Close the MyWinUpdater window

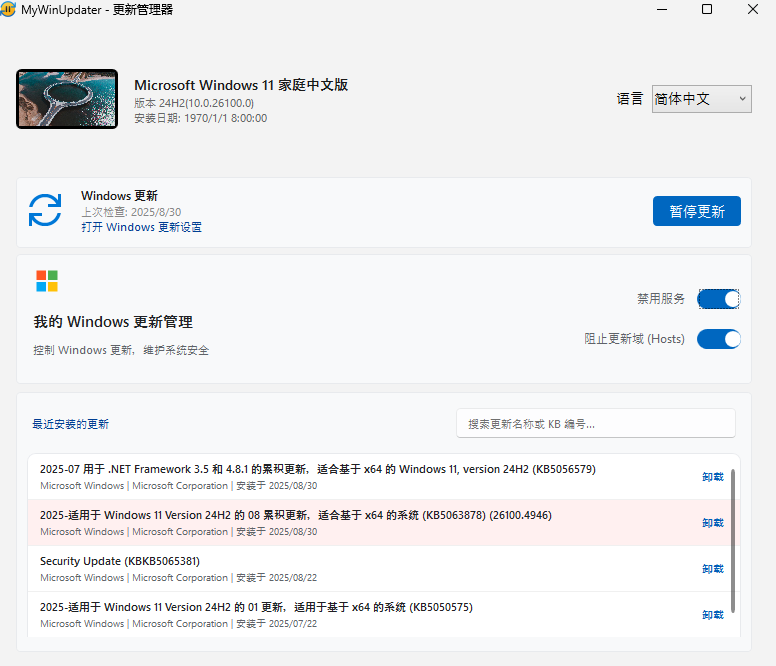[753, 9]
